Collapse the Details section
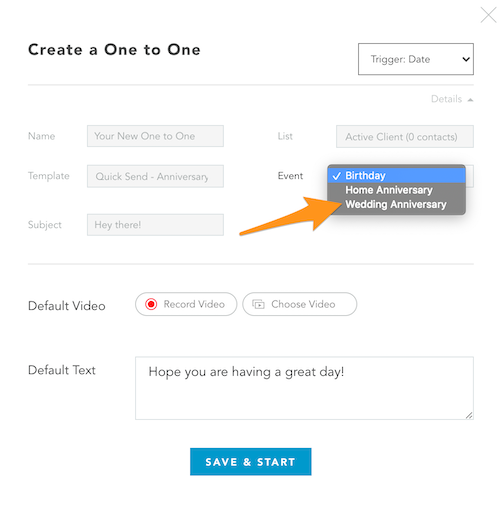500x512 pixels. tap(452, 99)
